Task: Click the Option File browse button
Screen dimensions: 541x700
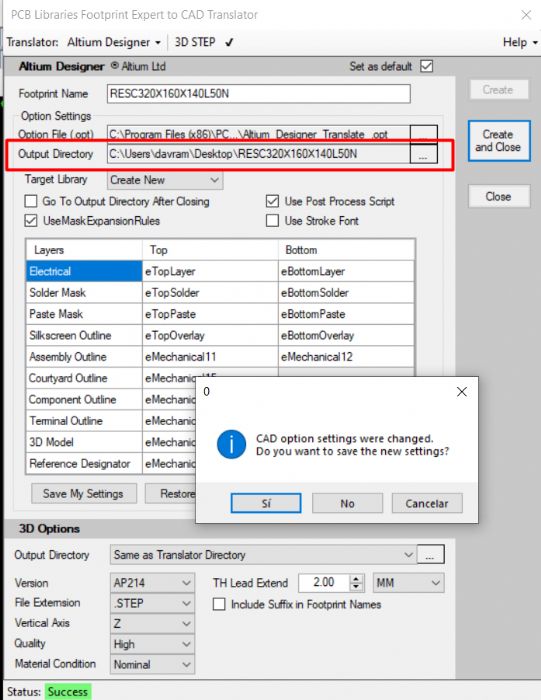Action: (423, 134)
